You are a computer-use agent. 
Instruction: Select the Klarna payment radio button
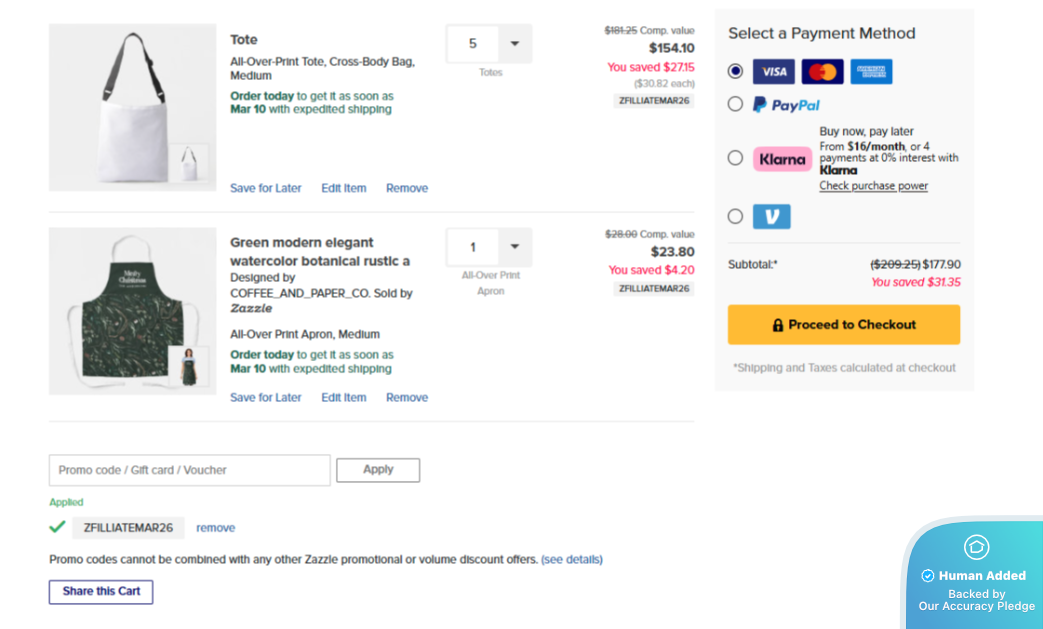click(x=736, y=158)
